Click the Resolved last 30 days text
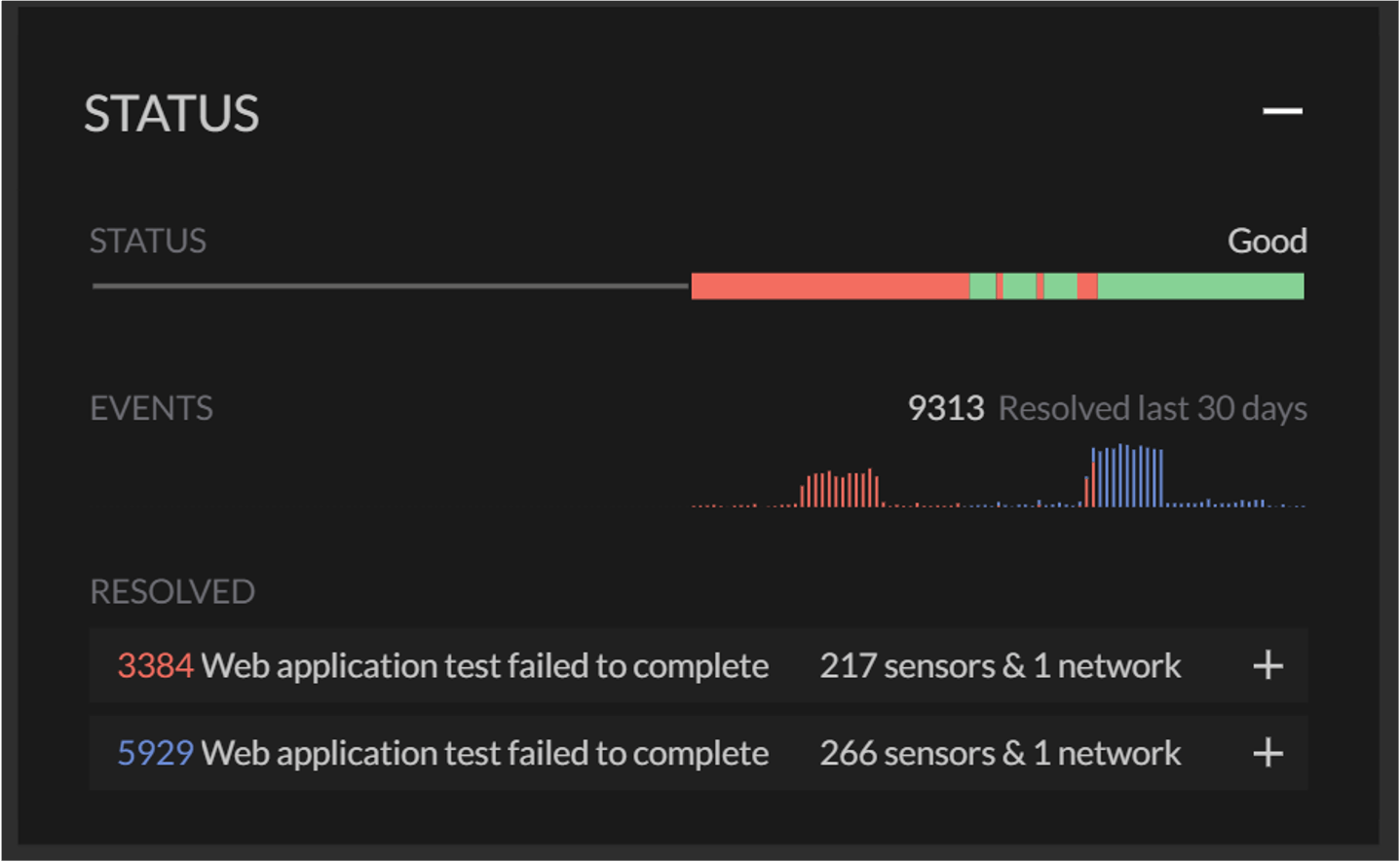 tap(1153, 409)
